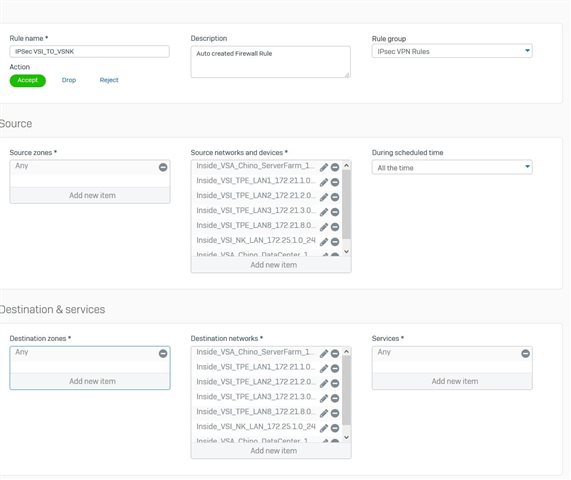Edit Inside_VSI_TPE_LAN3 destination network entry

[324, 398]
